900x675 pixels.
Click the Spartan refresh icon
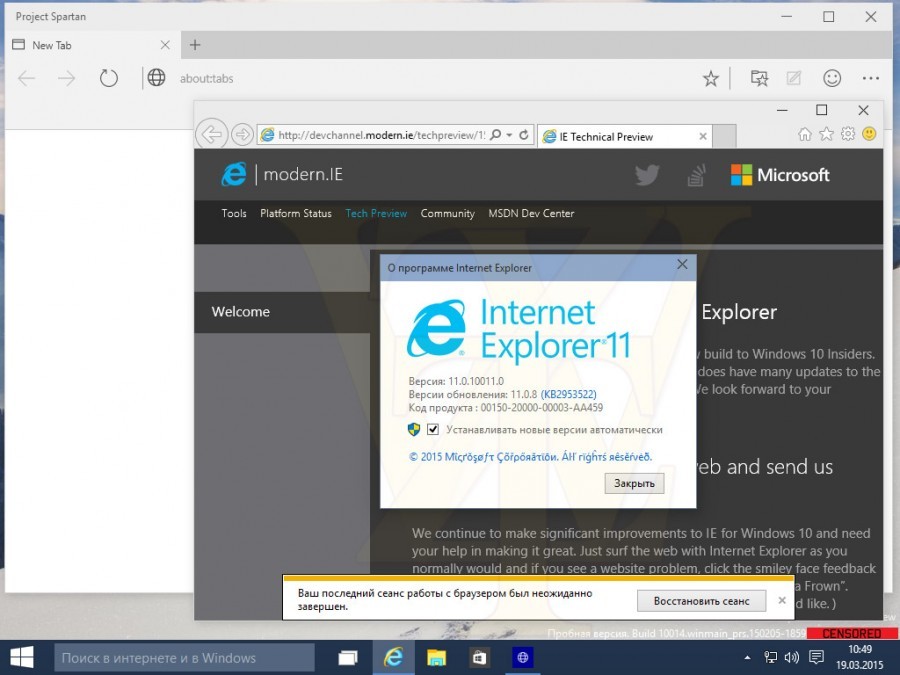(108, 78)
